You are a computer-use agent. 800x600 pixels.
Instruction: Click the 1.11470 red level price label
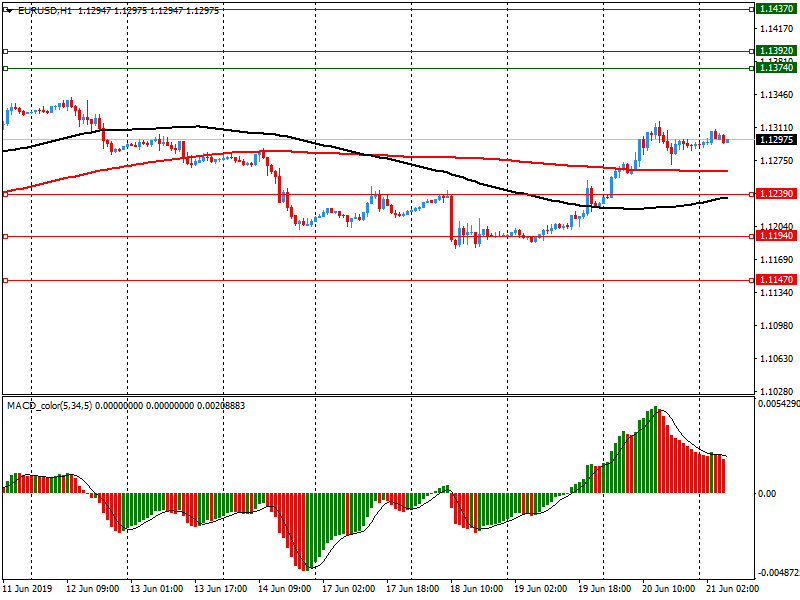776,280
